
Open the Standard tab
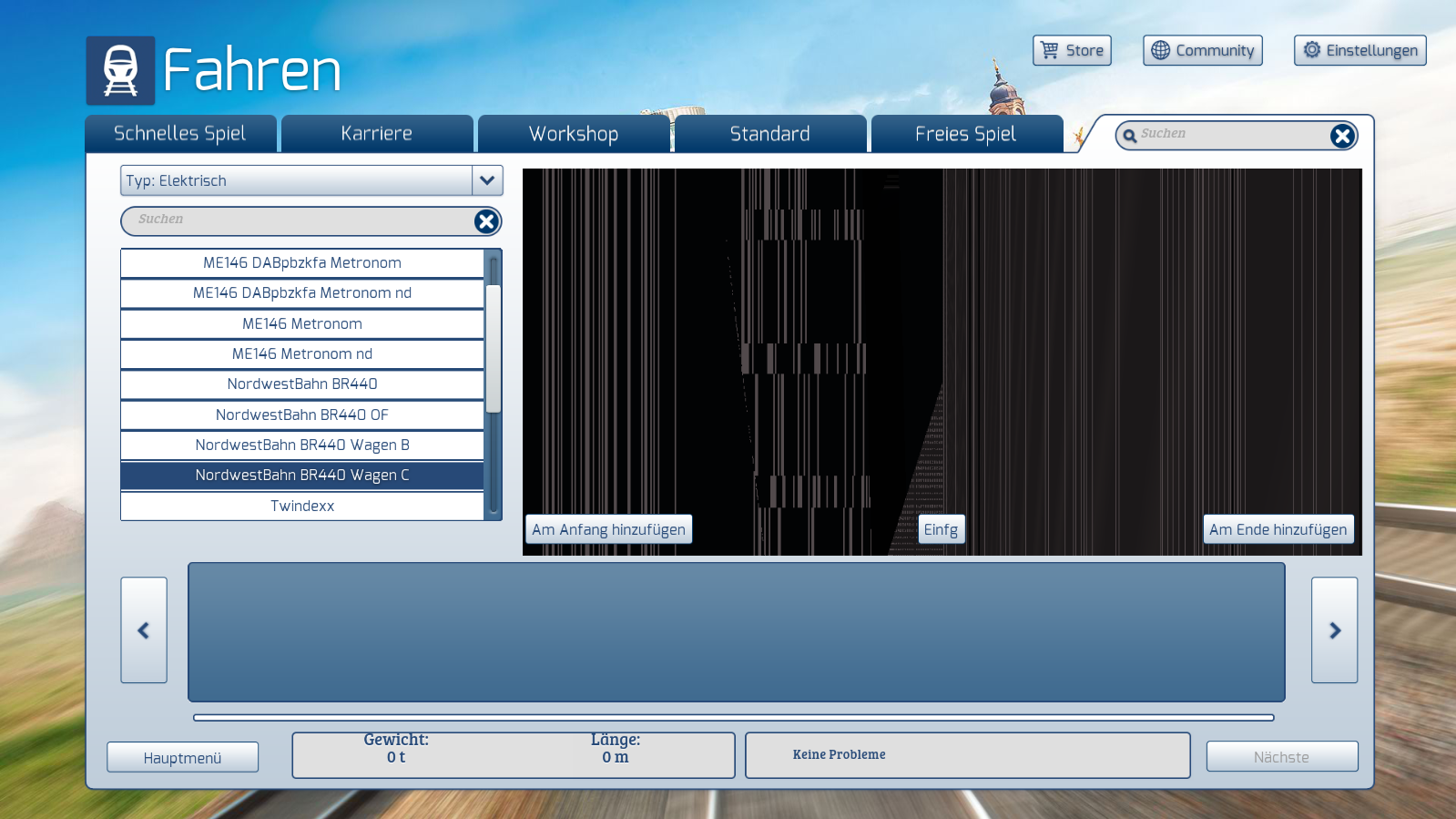pyautogui.click(x=770, y=134)
